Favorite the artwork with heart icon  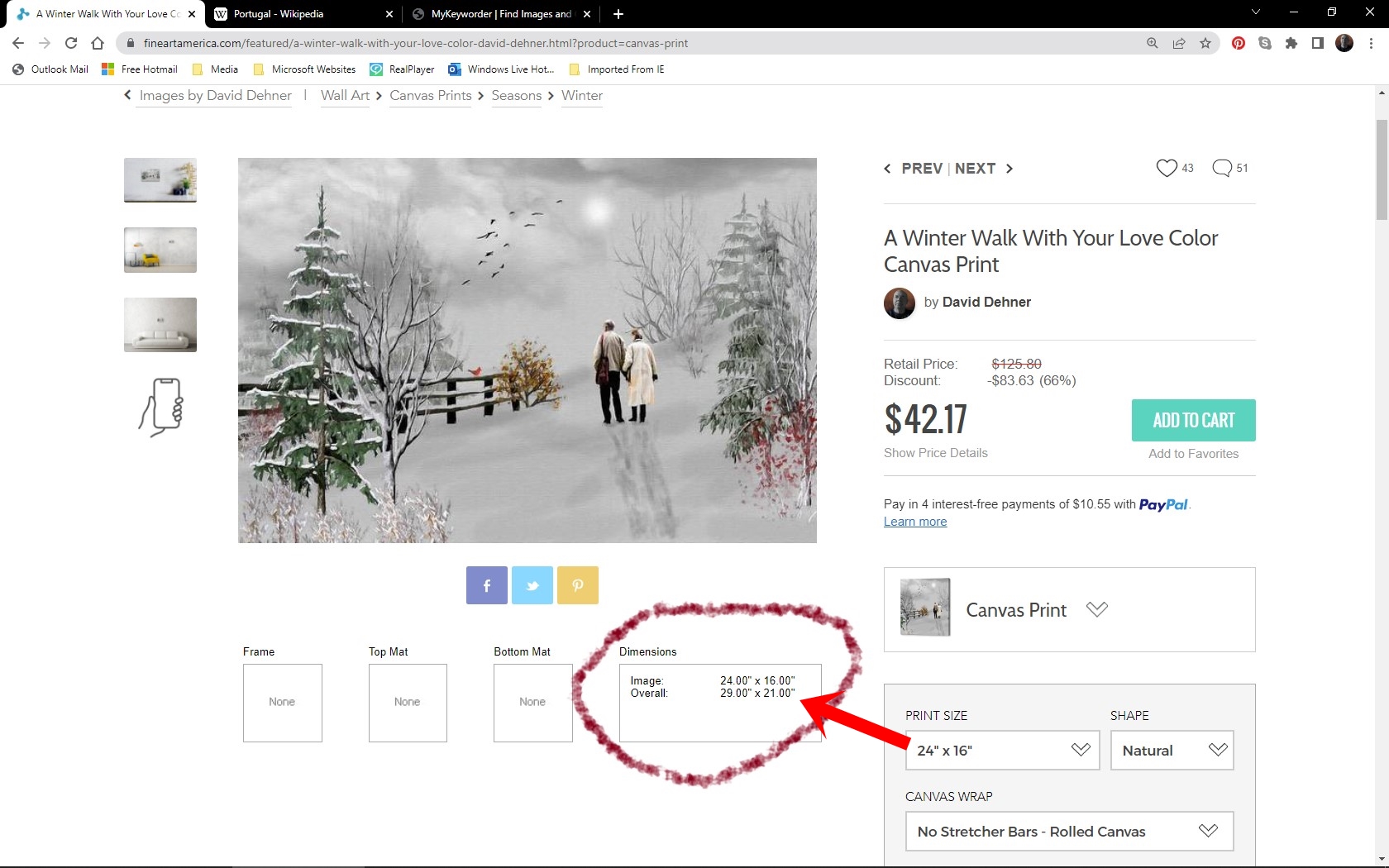(x=1167, y=168)
